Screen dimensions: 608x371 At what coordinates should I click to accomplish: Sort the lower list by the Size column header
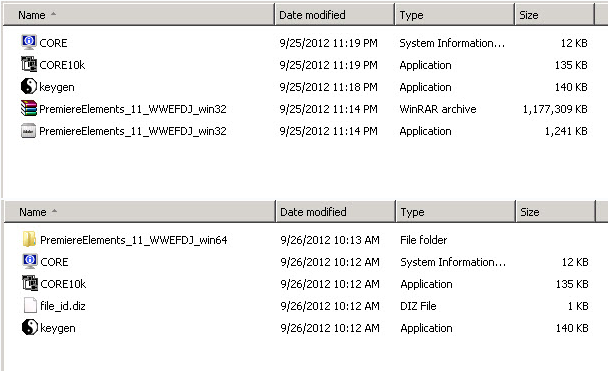coord(556,212)
